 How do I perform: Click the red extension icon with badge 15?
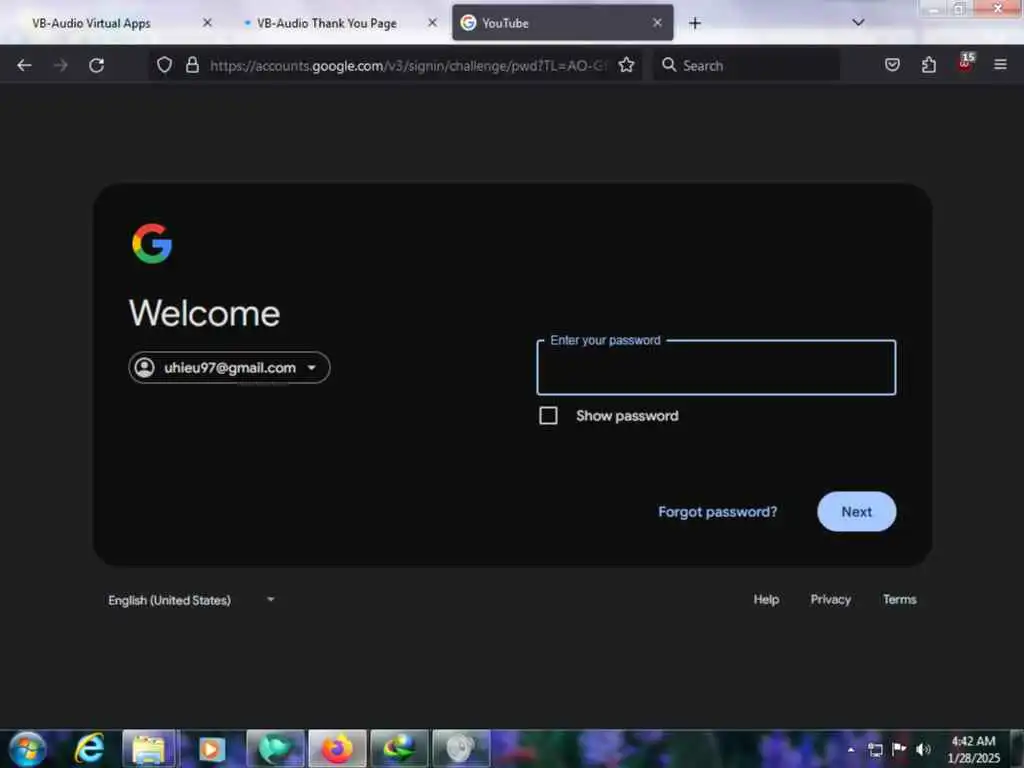tap(965, 63)
